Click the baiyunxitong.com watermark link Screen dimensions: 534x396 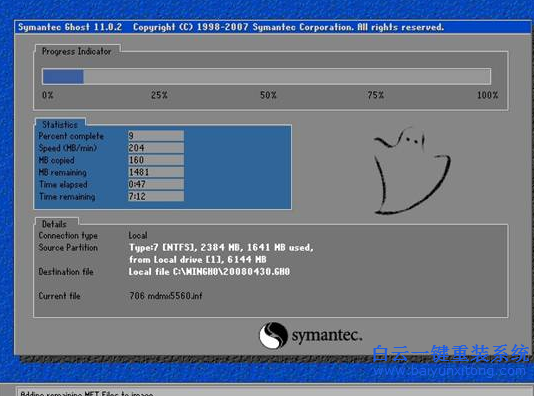pyautogui.click(x=450, y=371)
